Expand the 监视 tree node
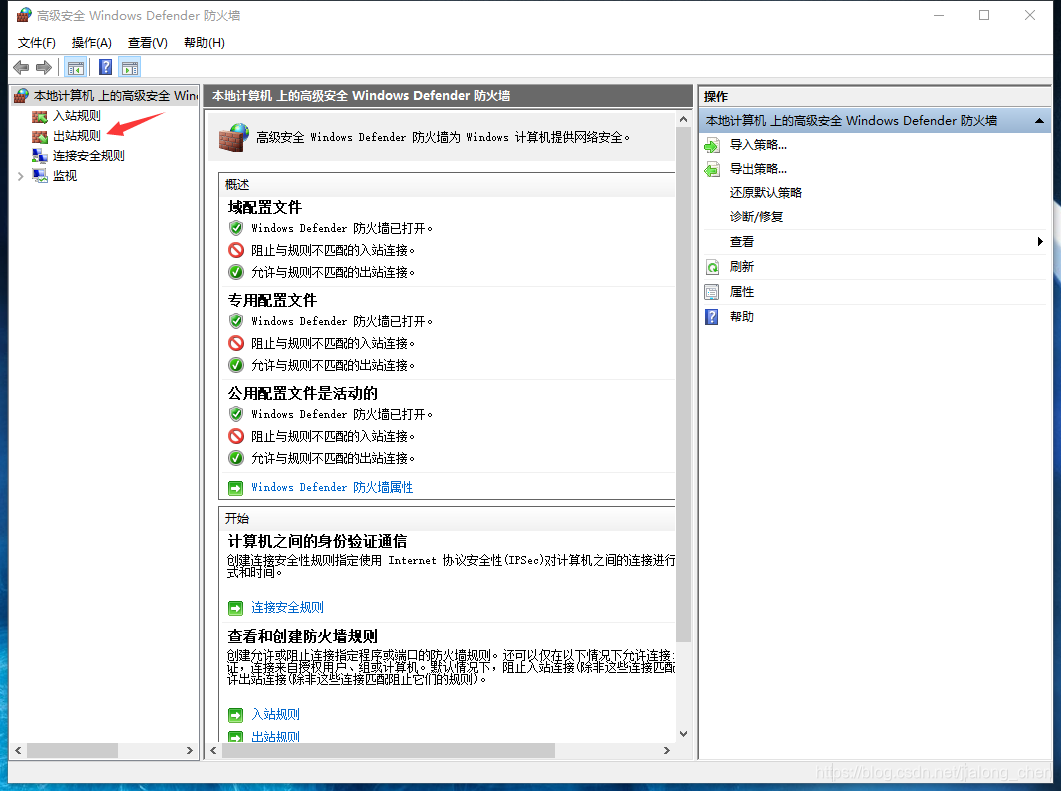The height and width of the screenshot is (791, 1061). pos(20,176)
